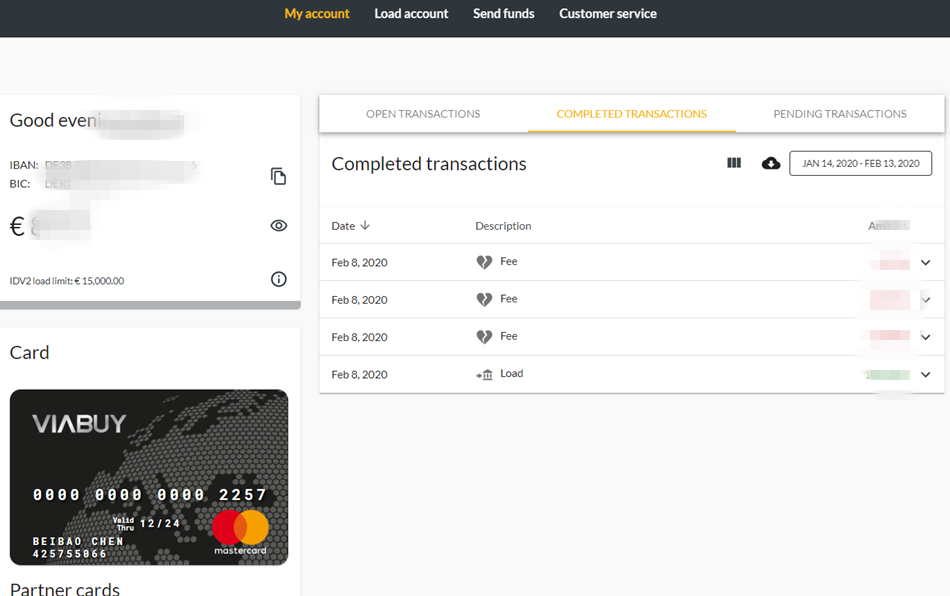Download transactions using the cloud icon
This screenshot has width=950, height=596.
(771, 163)
